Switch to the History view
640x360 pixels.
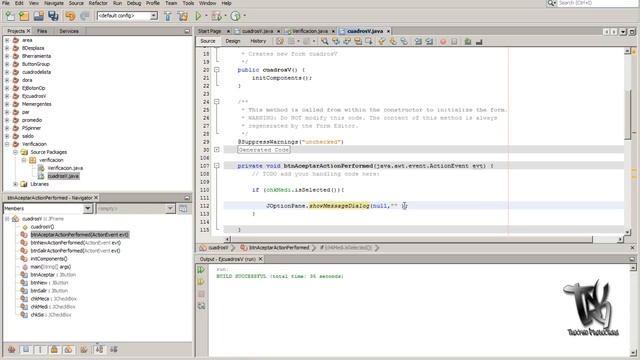click(258, 41)
